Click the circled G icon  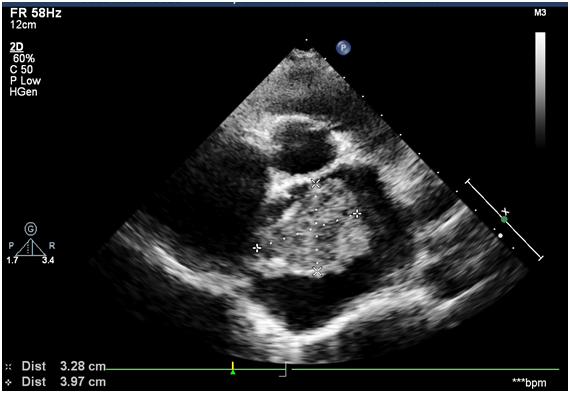pos(31,229)
